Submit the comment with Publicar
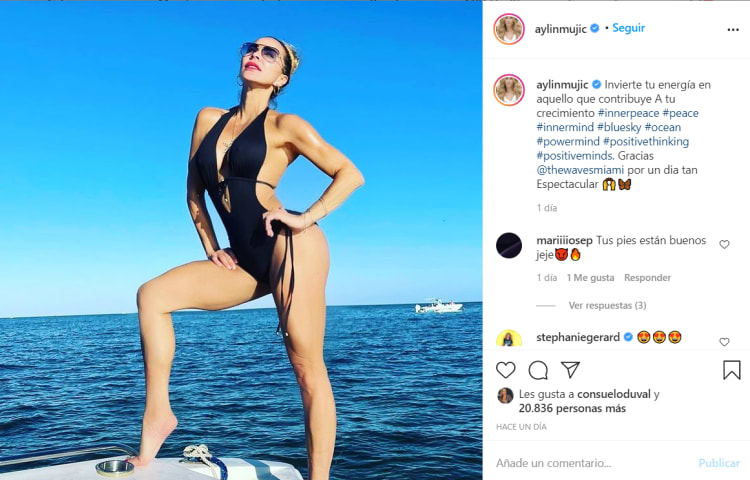This screenshot has width=750, height=480. [719, 463]
